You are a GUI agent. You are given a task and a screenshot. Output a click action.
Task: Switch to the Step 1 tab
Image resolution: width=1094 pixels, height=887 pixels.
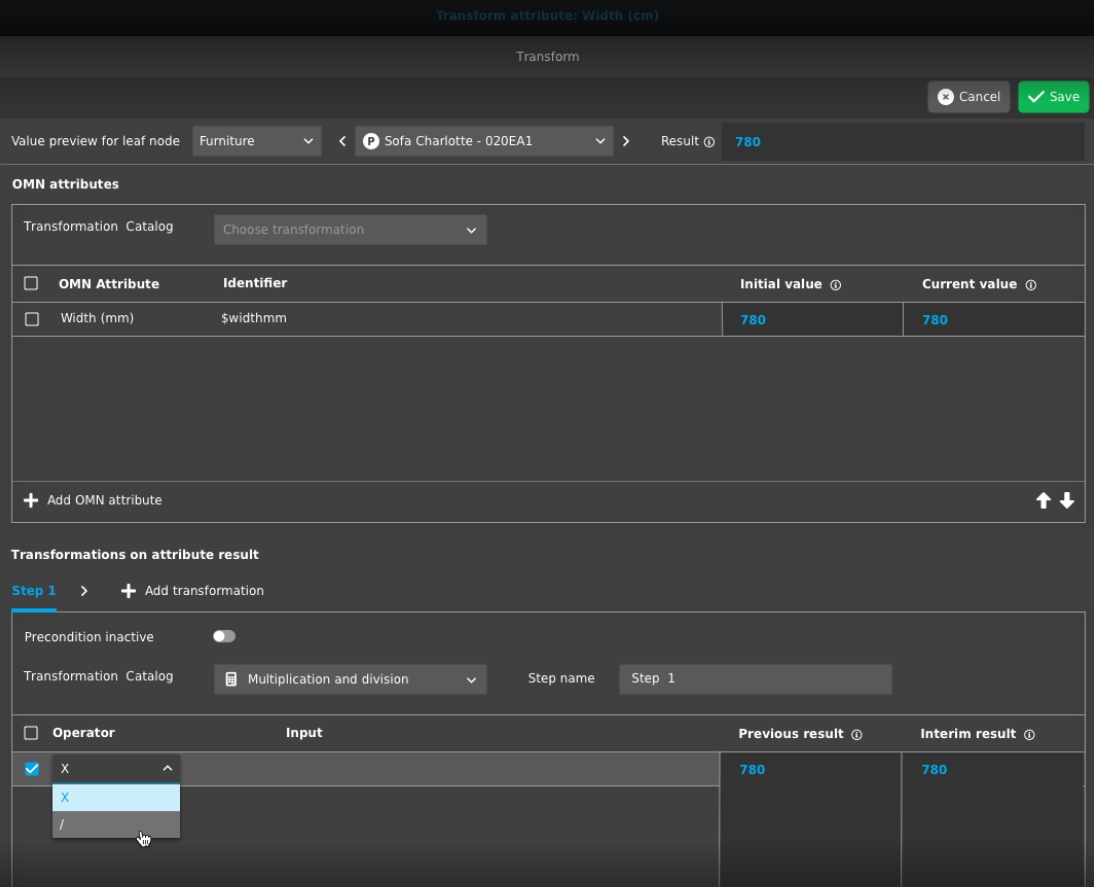pos(34,591)
